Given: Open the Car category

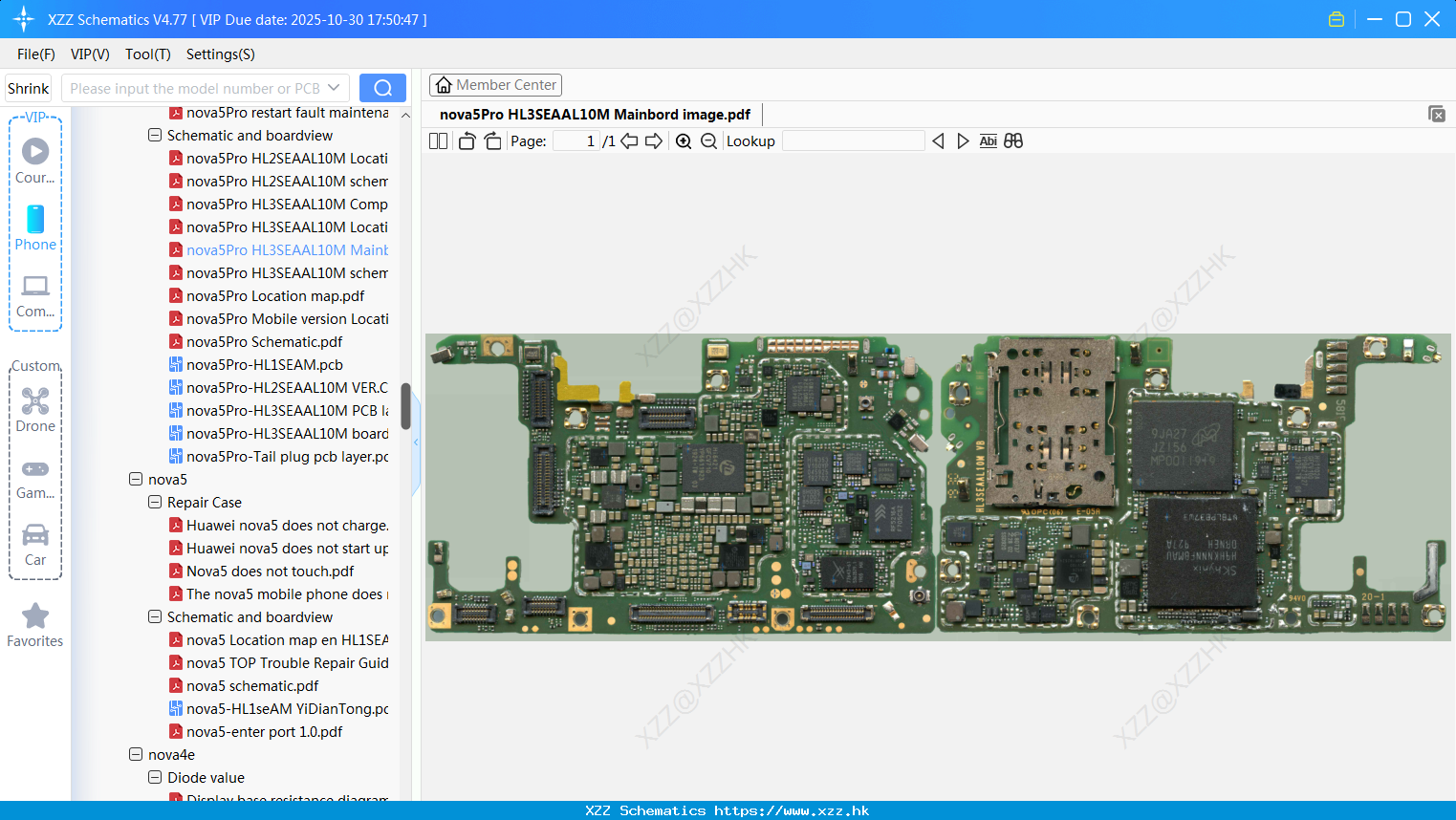Looking at the screenshot, I should (x=35, y=545).
